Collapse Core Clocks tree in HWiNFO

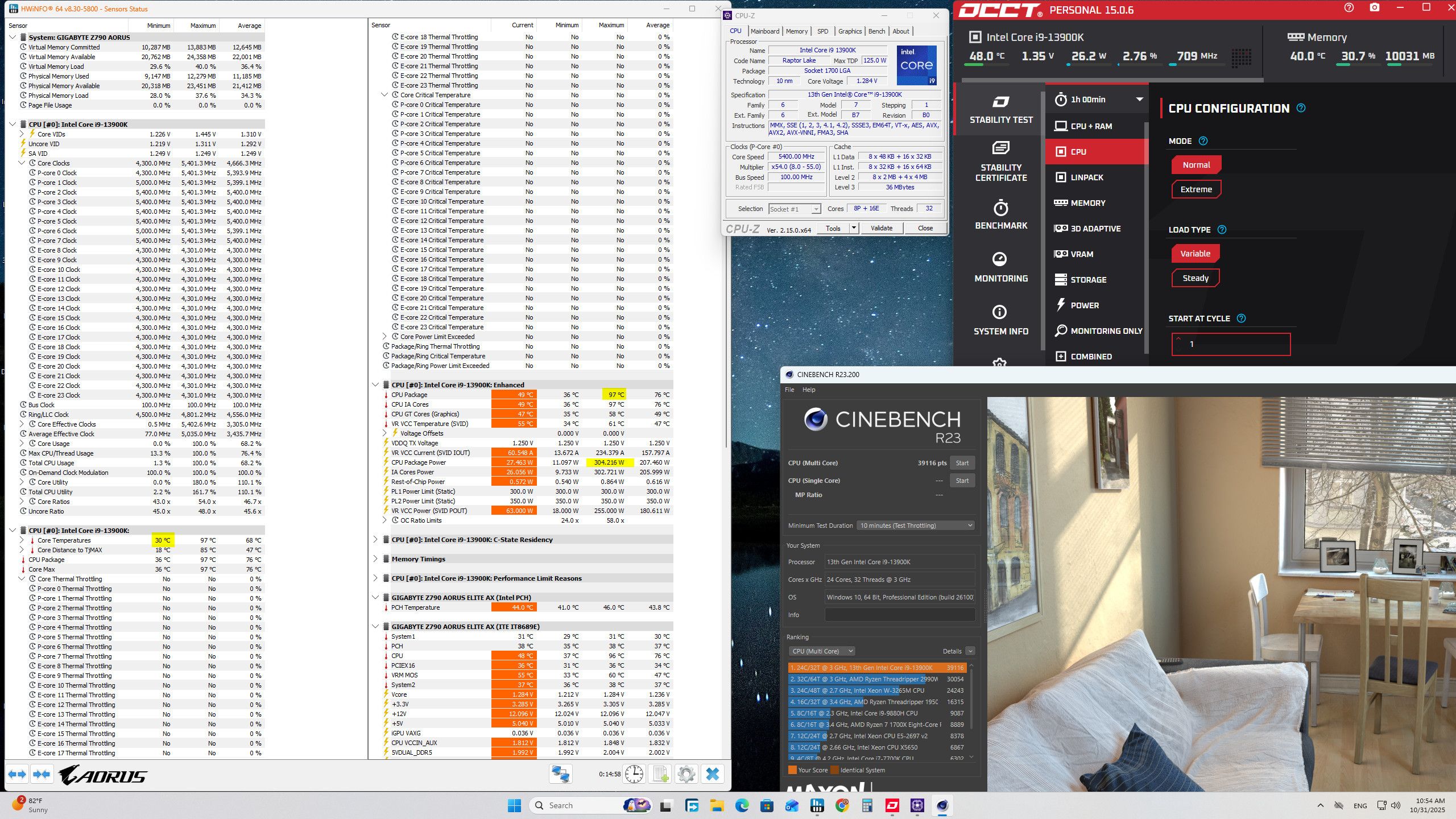pos(22,163)
